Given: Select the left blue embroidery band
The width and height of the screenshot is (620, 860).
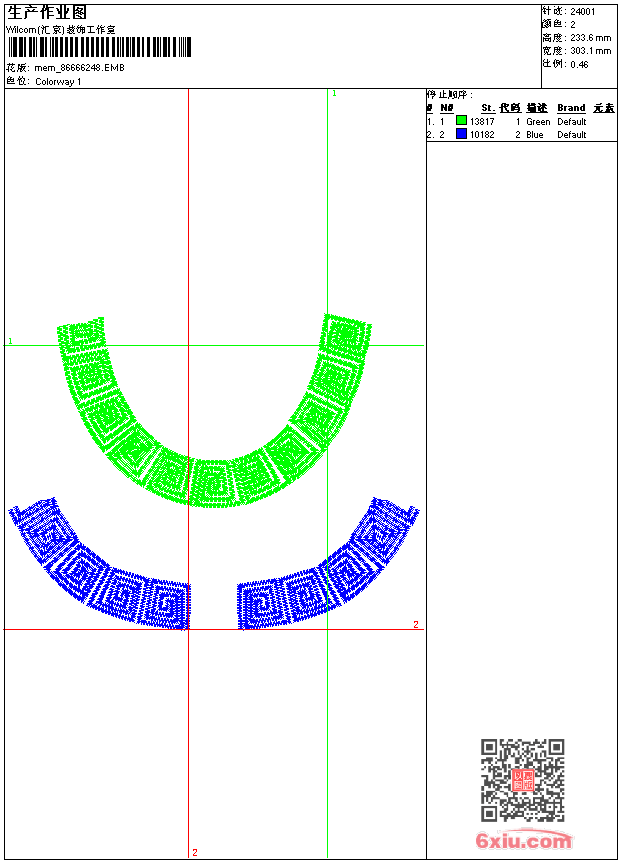Looking at the screenshot, I should tap(99, 564).
